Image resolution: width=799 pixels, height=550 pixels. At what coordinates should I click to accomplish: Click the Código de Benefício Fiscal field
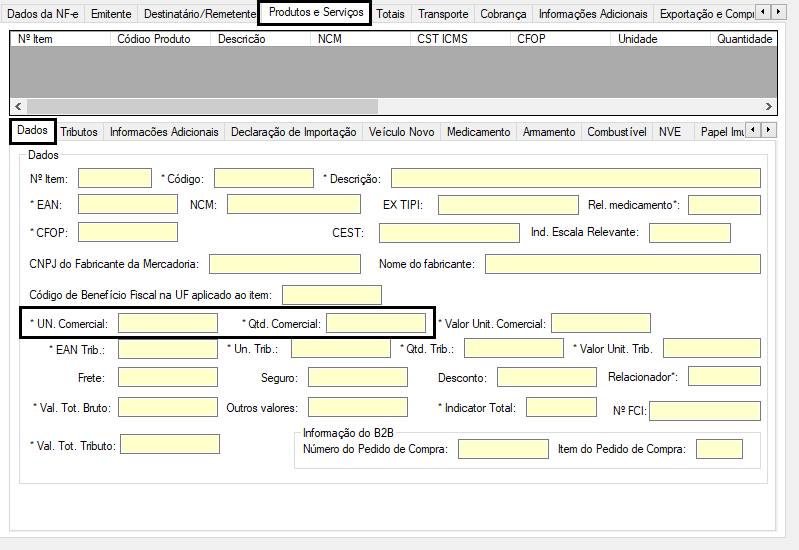tap(332, 295)
